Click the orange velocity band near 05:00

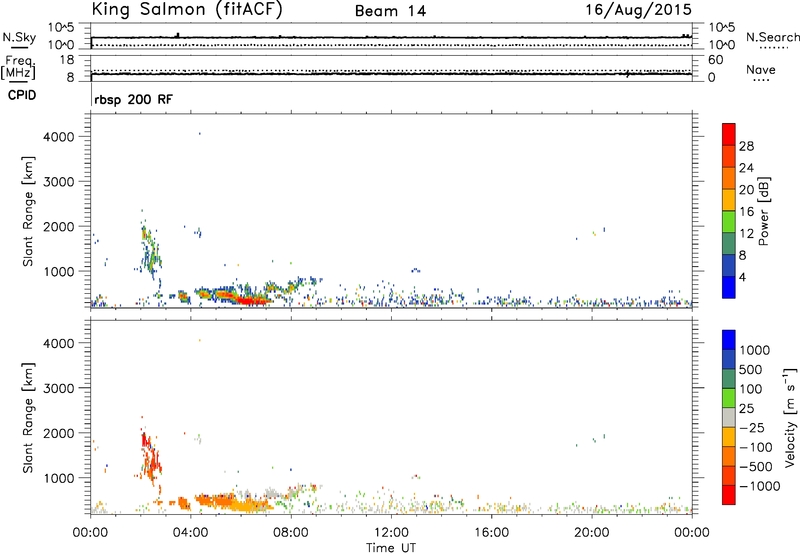[x=217, y=500]
